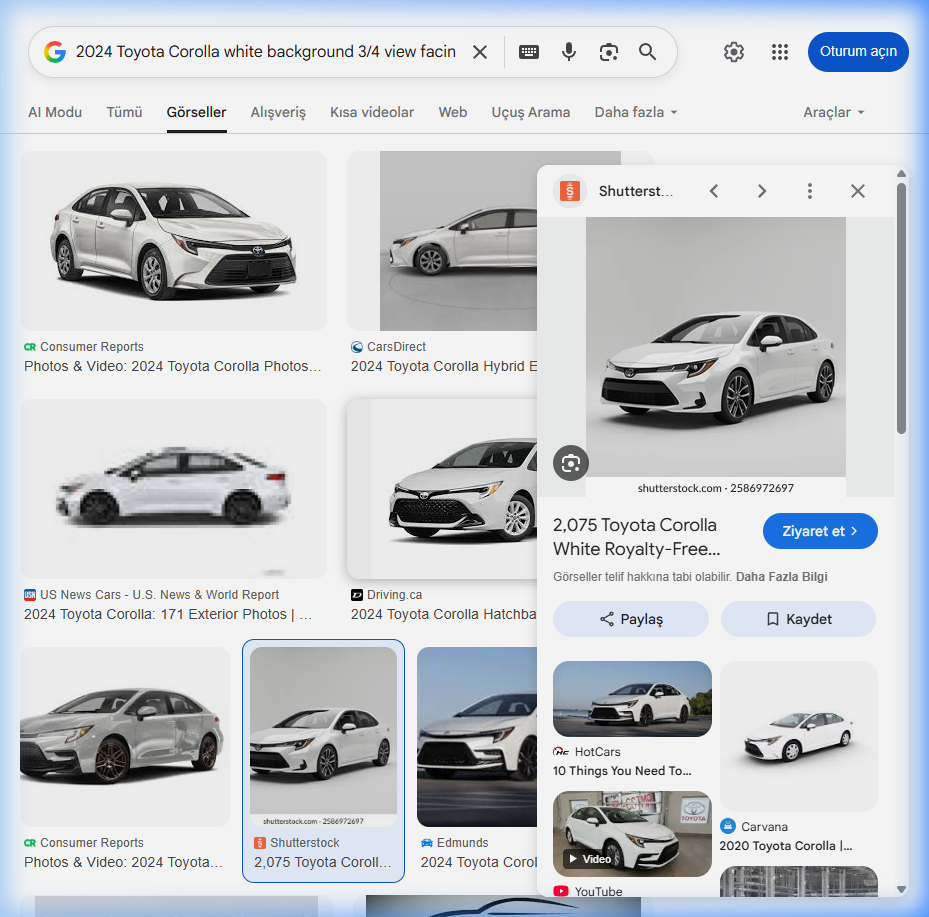Open the Carvana 2020 Corolla related image
Viewport: 929px width, 917px height.
799,736
